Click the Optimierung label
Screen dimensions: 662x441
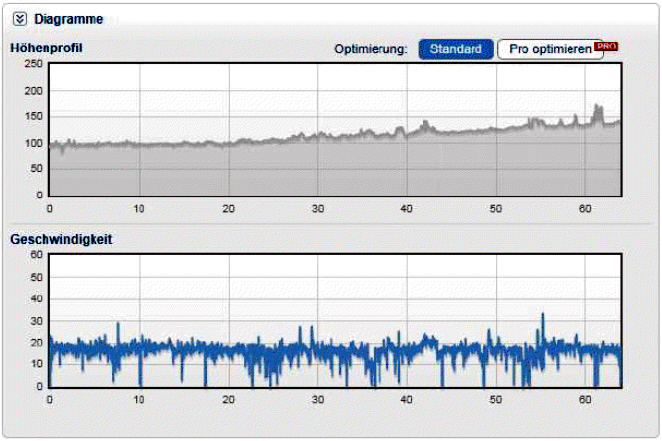coord(371,49)
